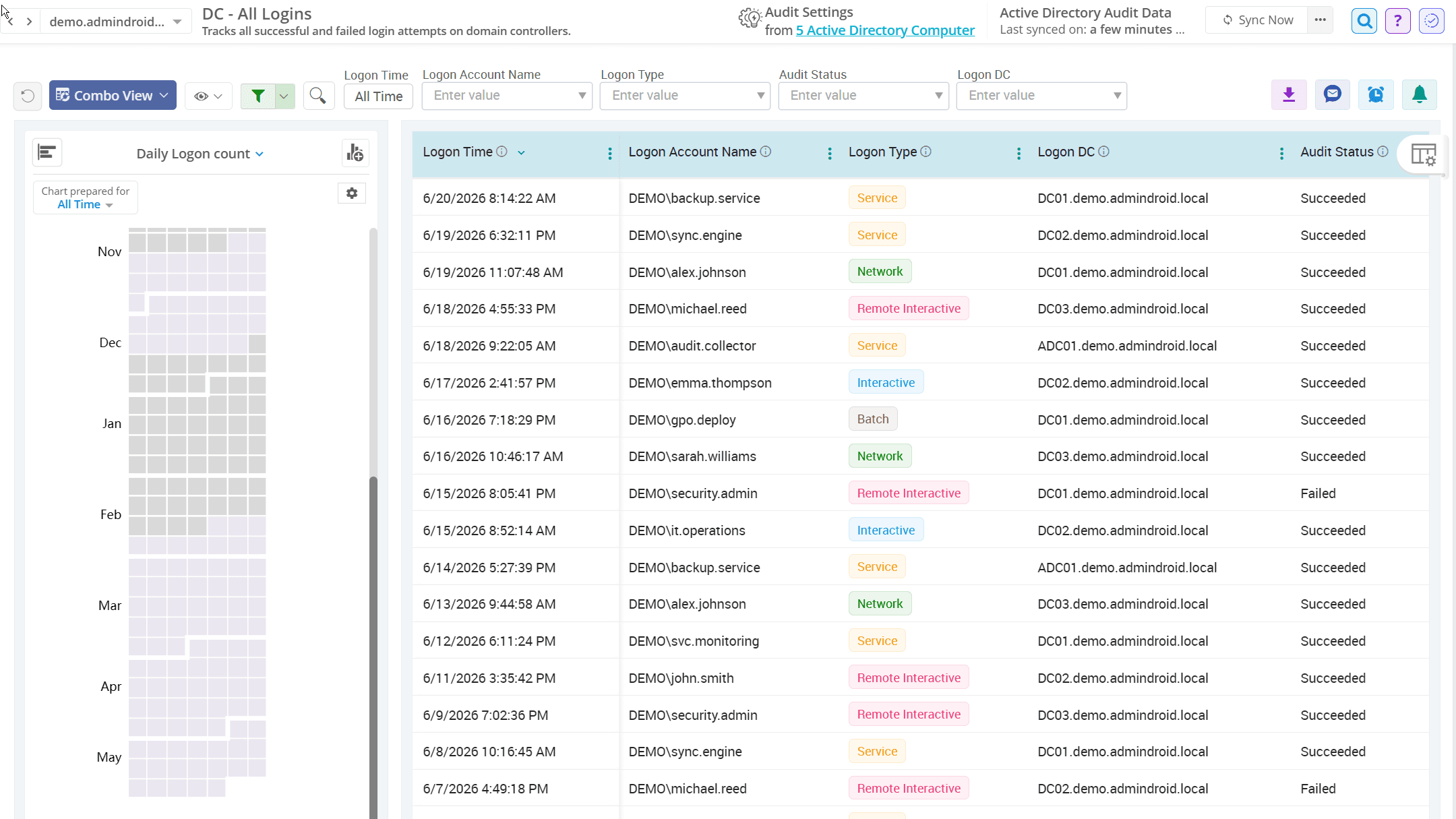Click DEMO\john.smith account name
The height and width of the screenshot is (819, 1456).
[681, 678]
